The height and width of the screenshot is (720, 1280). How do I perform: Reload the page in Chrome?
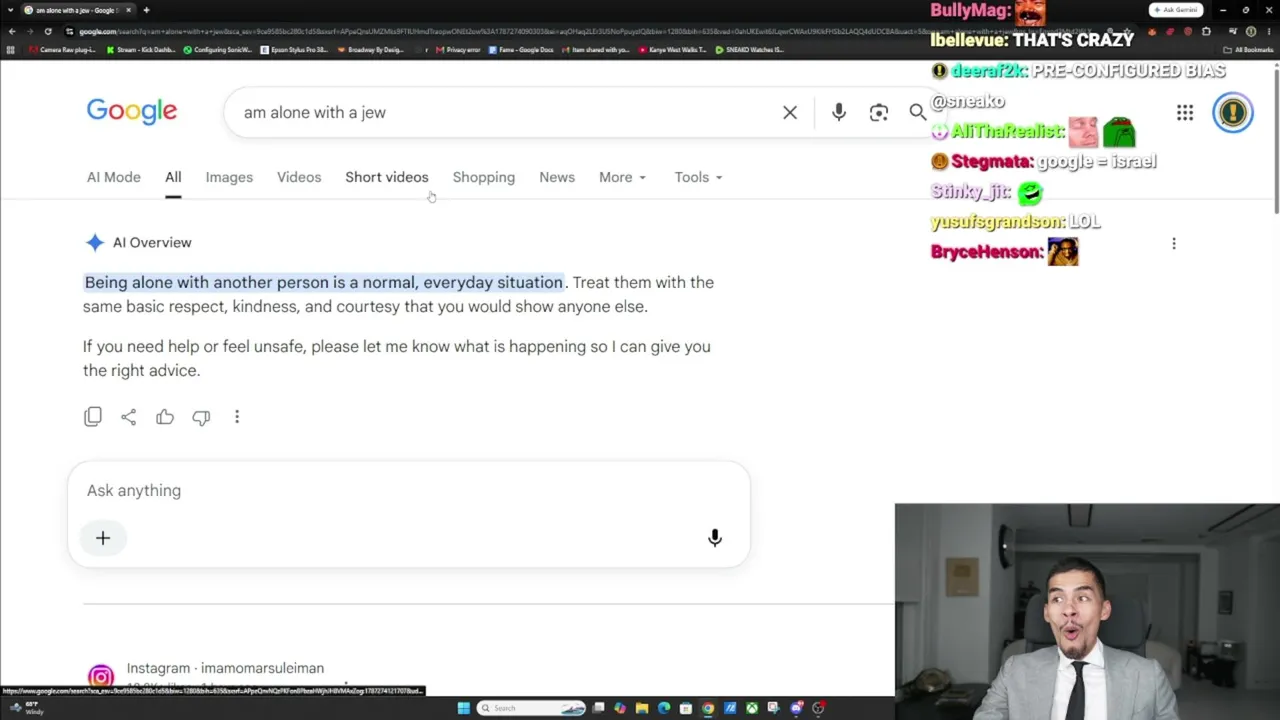(47, 31)
